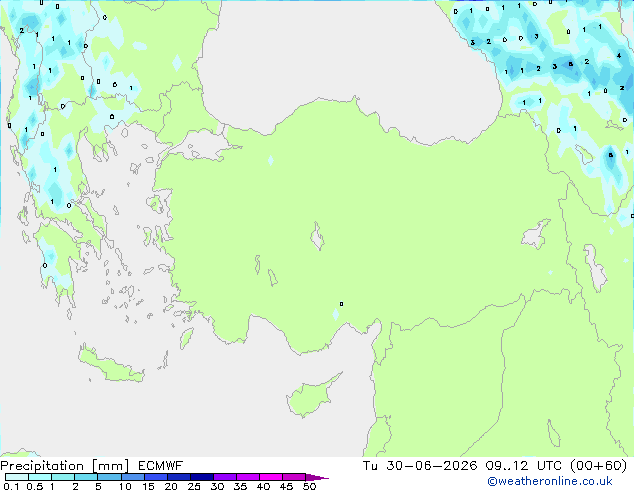Select the ECMWF model label
Image resolution: width=634 pixels, height=490 pixels.
click(161, 466)
